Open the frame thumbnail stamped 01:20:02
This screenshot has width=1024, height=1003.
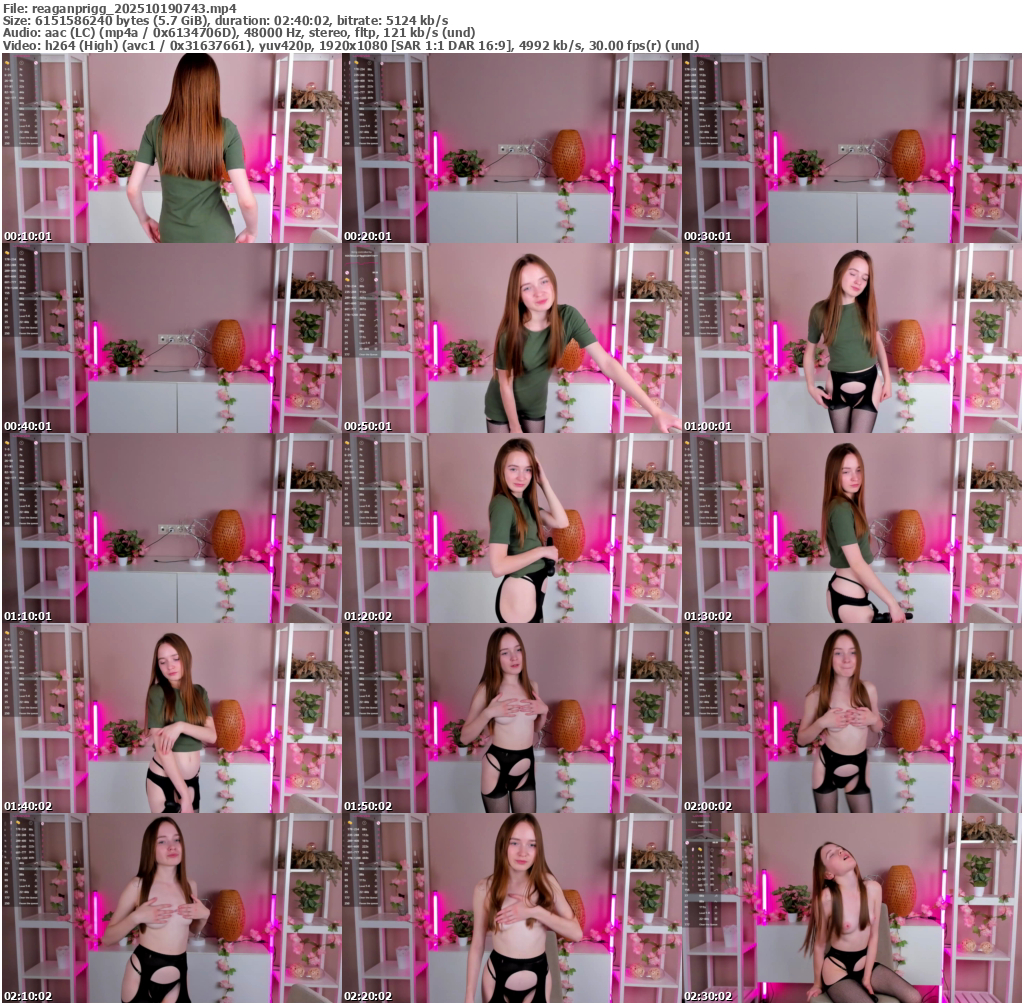(512, 528)
